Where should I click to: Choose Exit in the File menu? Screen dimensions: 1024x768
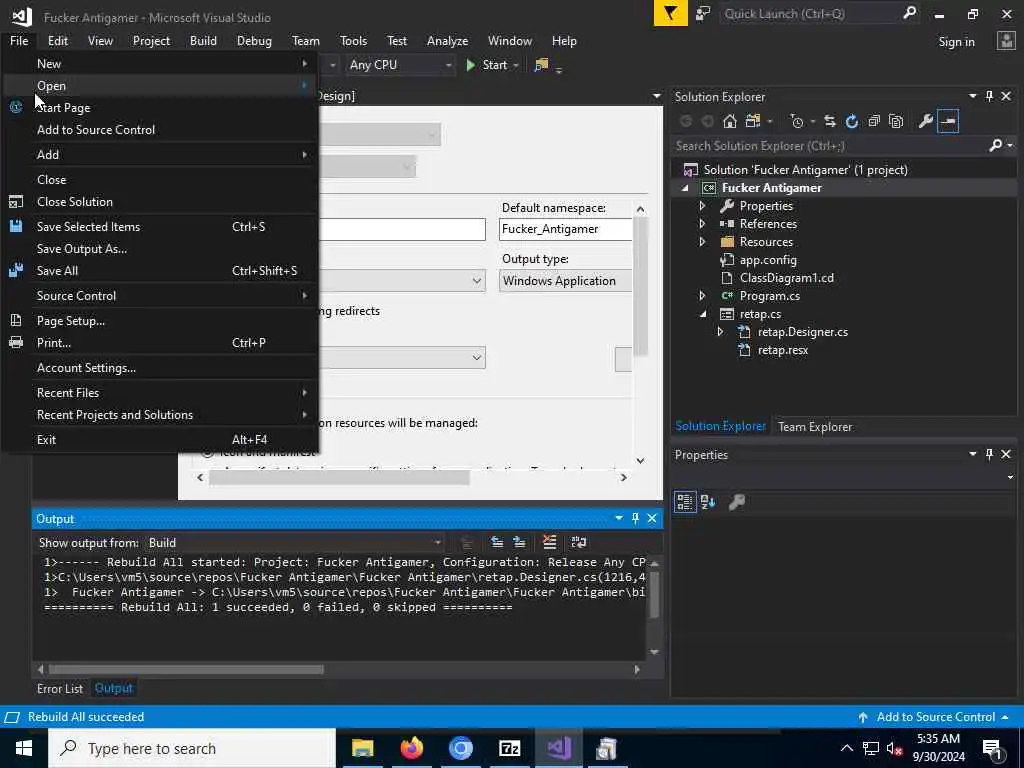pyautogui.click(x=160, y=440)
